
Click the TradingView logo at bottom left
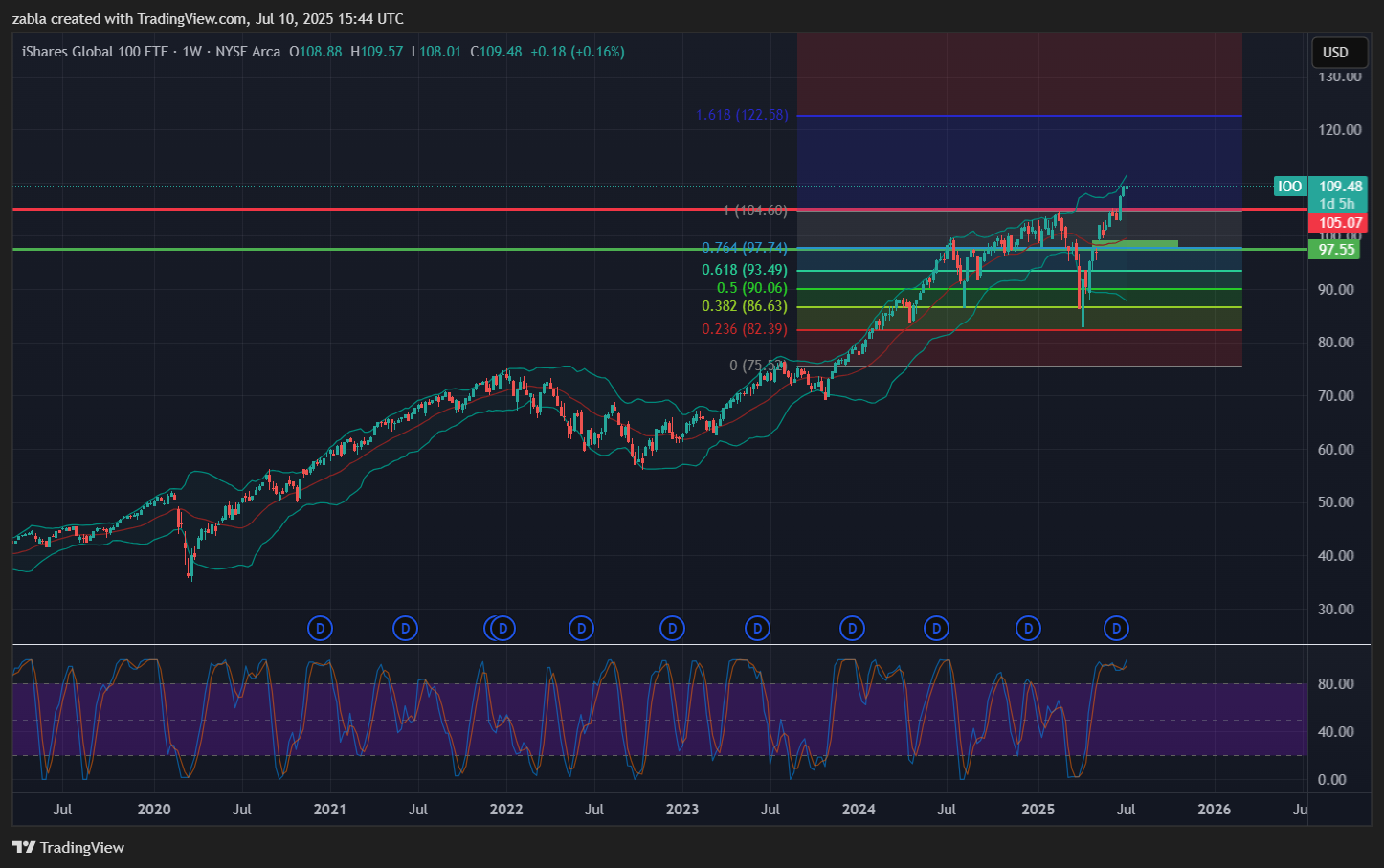(69, 847)
